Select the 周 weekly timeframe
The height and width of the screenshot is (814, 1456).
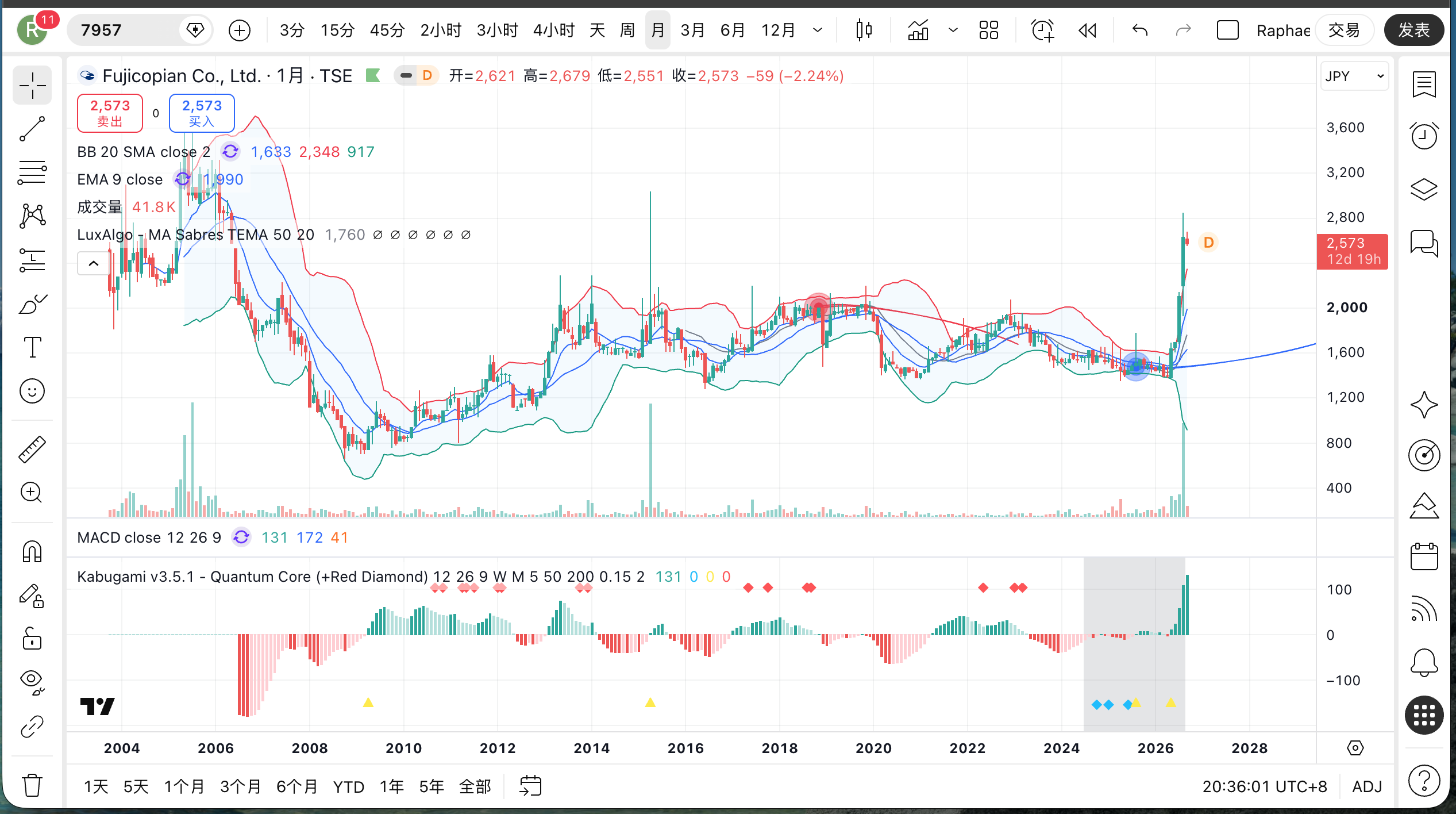pyautogui.click(x=627, y=30)
